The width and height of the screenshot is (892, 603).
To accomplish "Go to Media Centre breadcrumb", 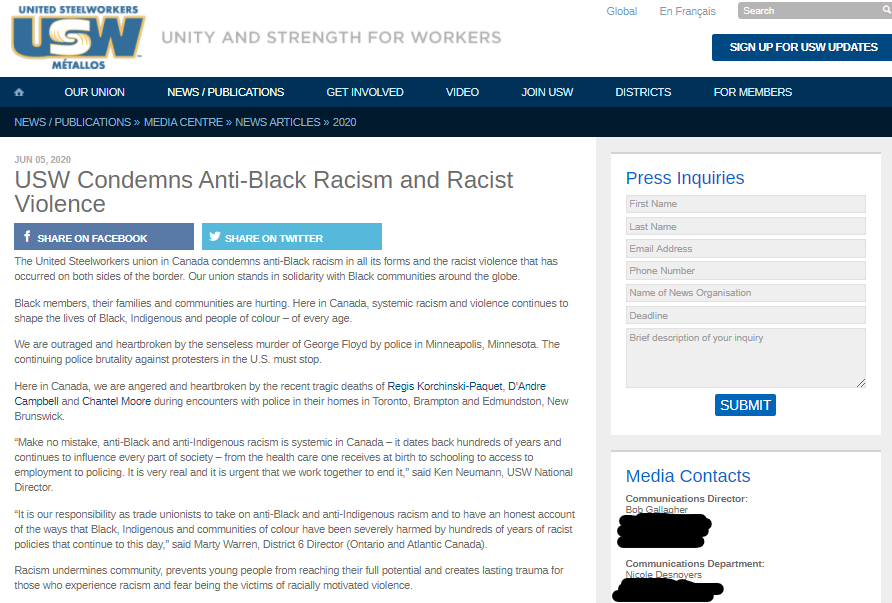I will point(183,122).
